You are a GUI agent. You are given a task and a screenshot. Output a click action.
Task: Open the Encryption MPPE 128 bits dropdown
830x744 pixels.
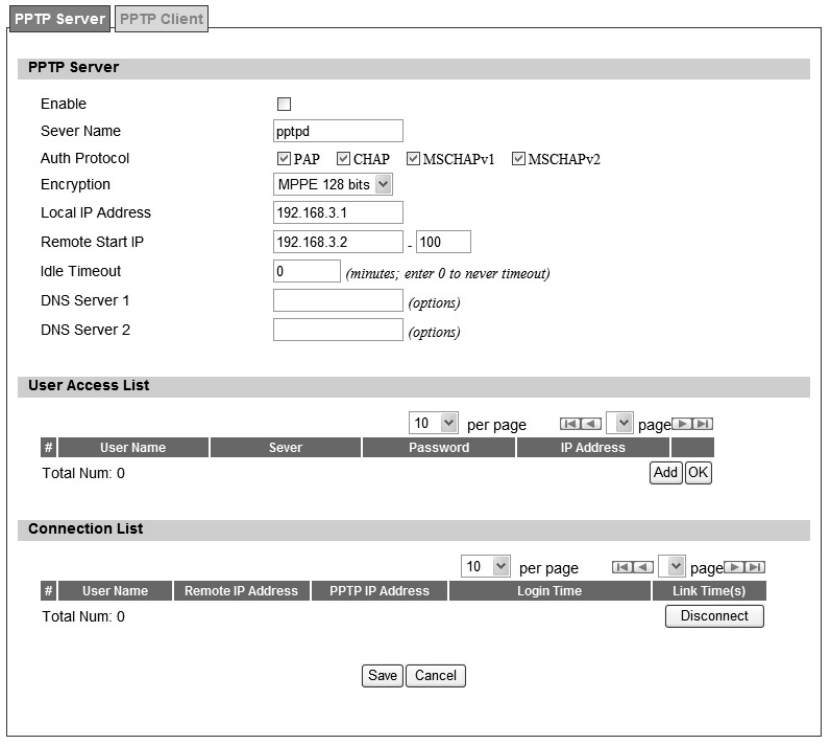coord(333,185)
